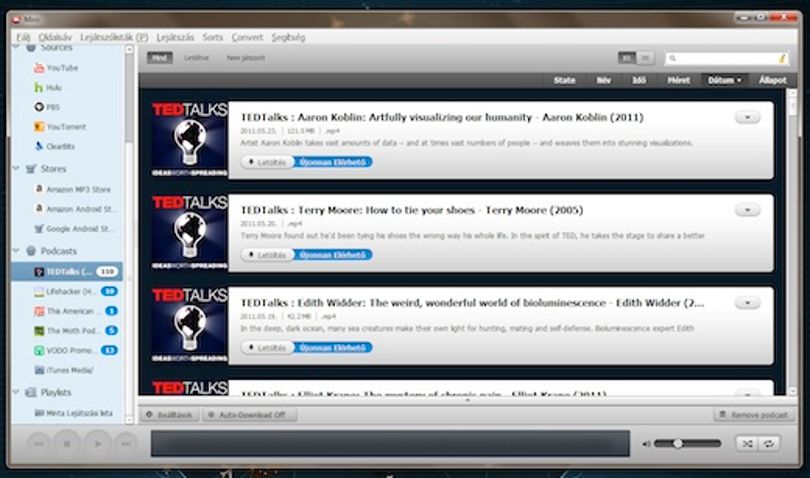Viewport: 810px width, 478px height.
Task: Click Letöltés button for Terry Moore talk
Action: (x=267, y=255)
